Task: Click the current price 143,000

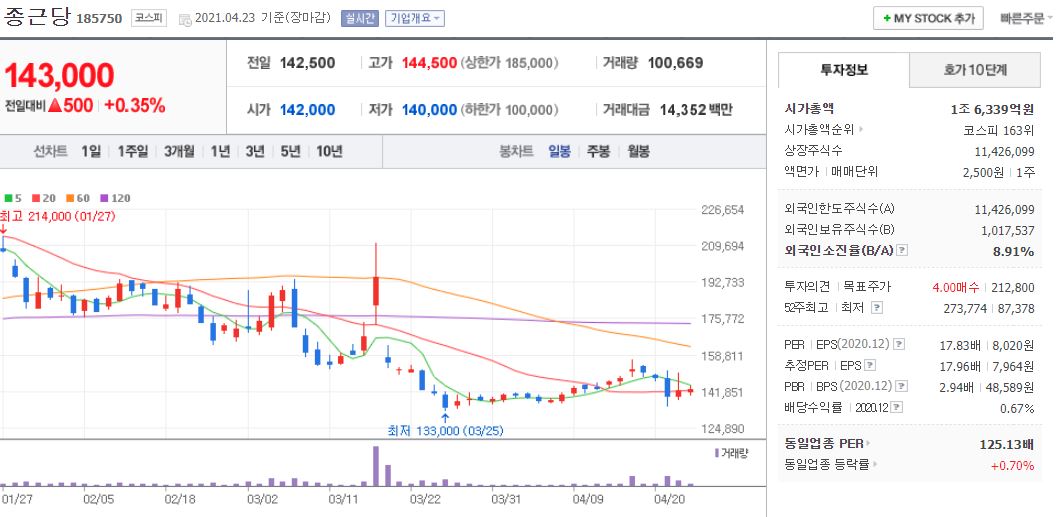Action: [59, 75]
